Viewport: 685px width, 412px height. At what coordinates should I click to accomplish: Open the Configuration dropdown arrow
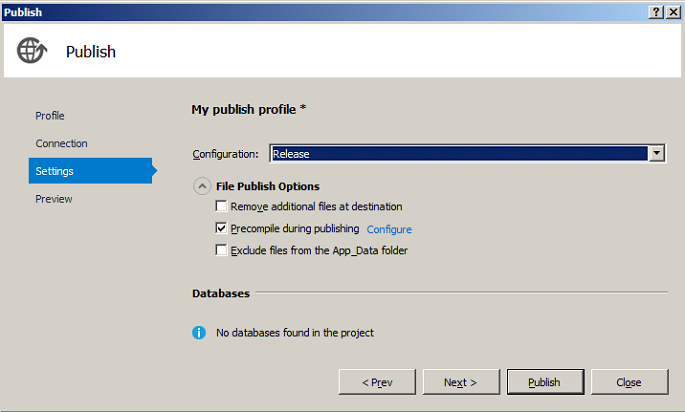(657, 154)
